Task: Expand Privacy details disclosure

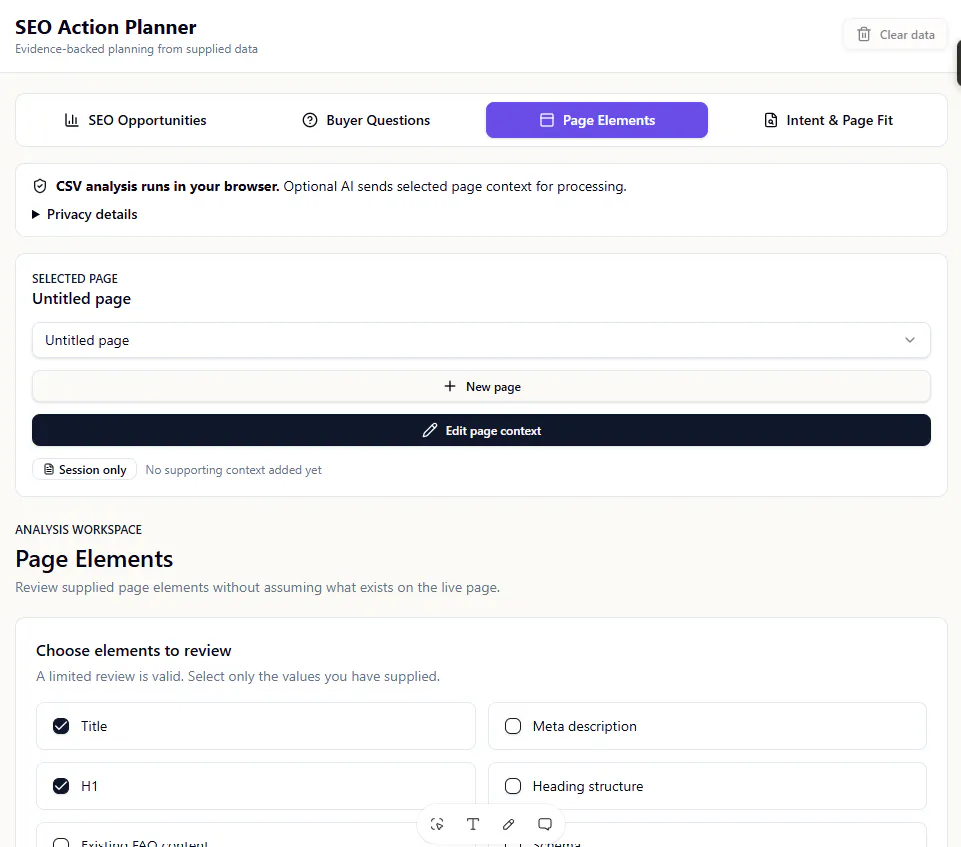Action: [x=85, y=215]
